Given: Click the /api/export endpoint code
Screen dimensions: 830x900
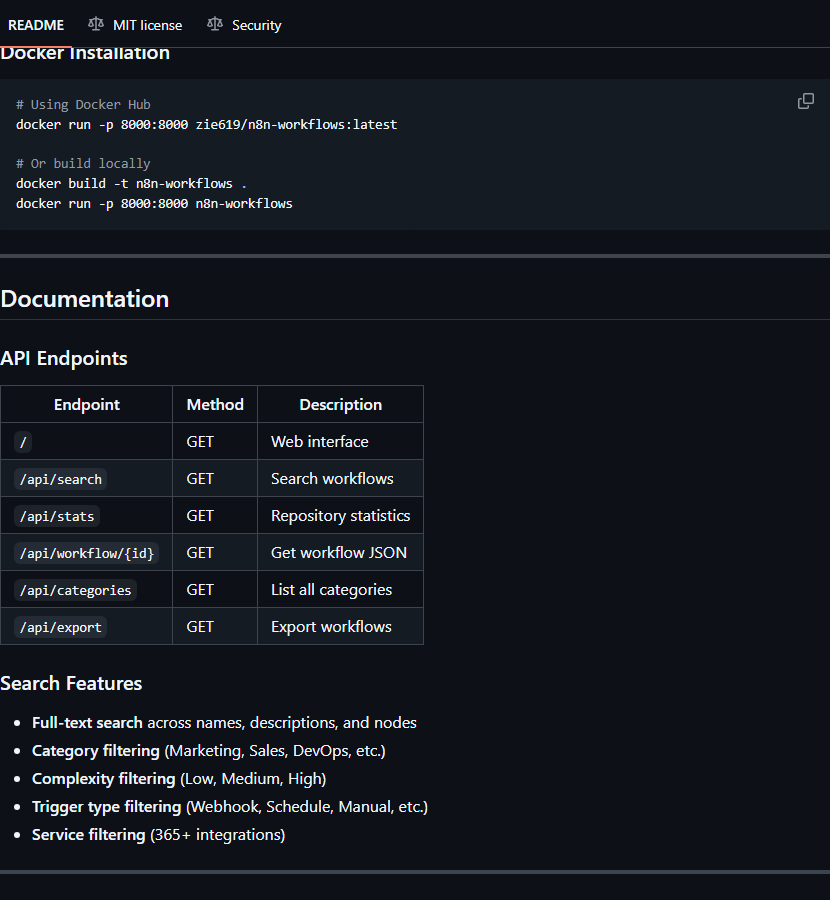Looking at the screenshot, I should pyautogui.click(x=61, y=627).
